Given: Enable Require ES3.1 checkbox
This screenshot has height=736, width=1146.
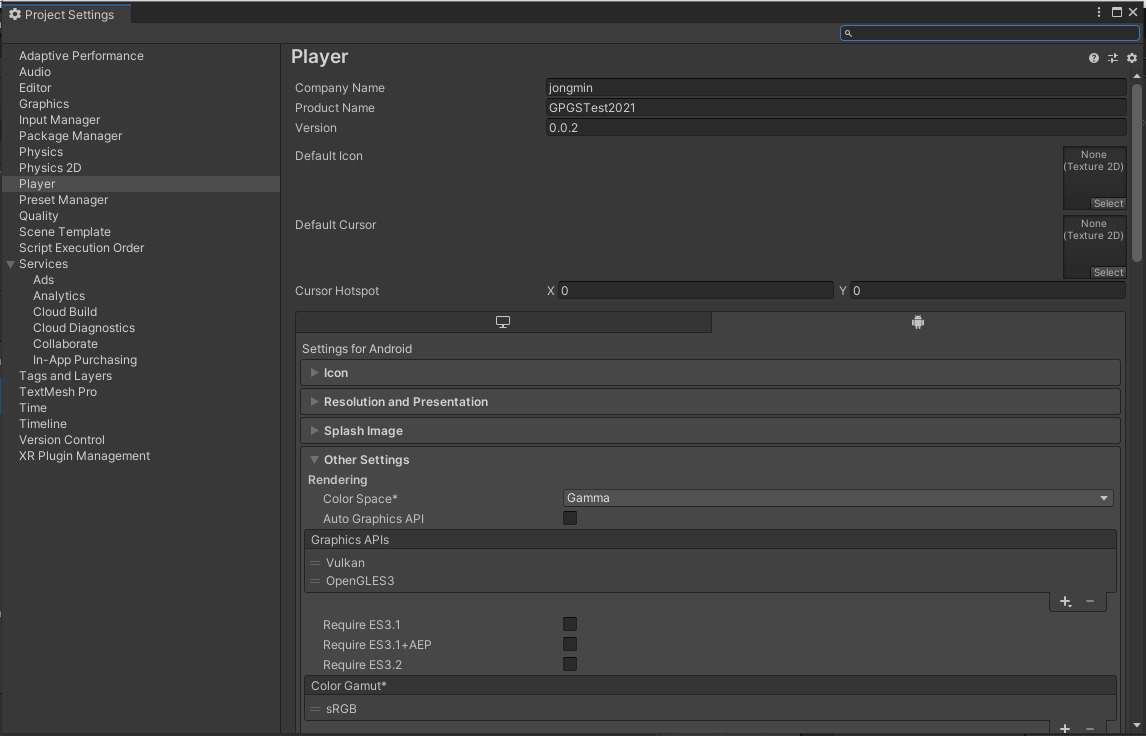Looking at the screenshot, I should [x=570, y=624].
